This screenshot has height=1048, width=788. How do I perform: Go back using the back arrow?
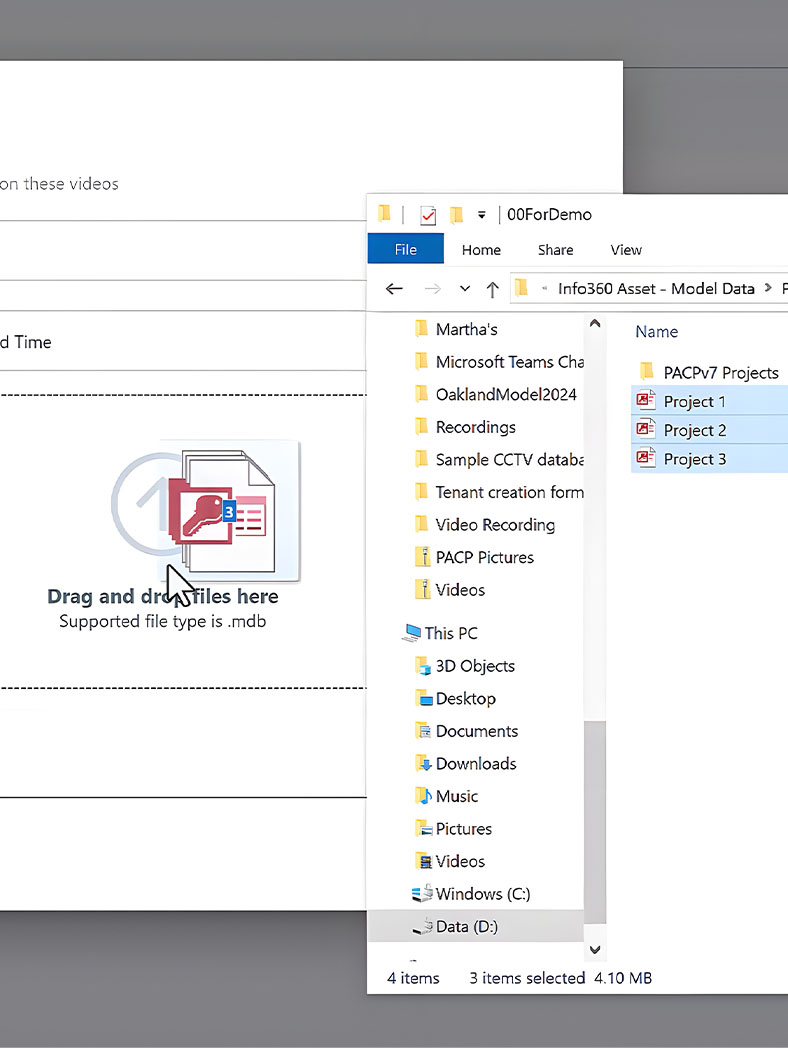[x=394, y=289]
